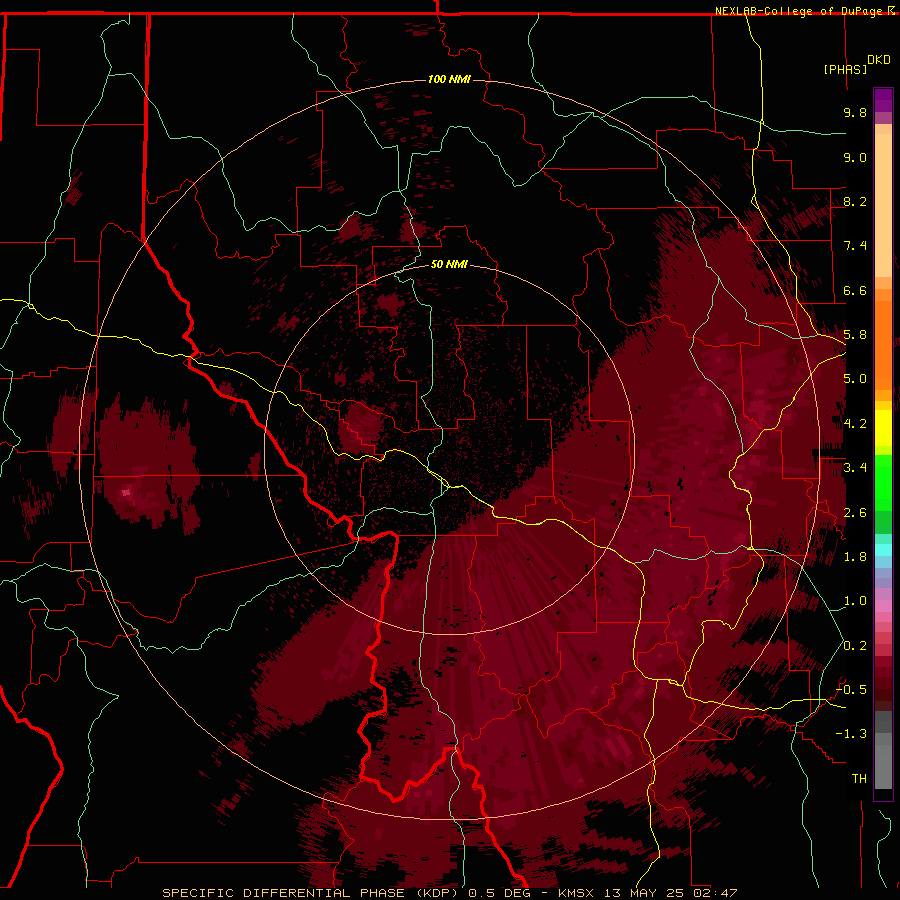This screenshot has width=900, height=900.
Task: Click the 3.4 scale value
Action: (855, 468)
